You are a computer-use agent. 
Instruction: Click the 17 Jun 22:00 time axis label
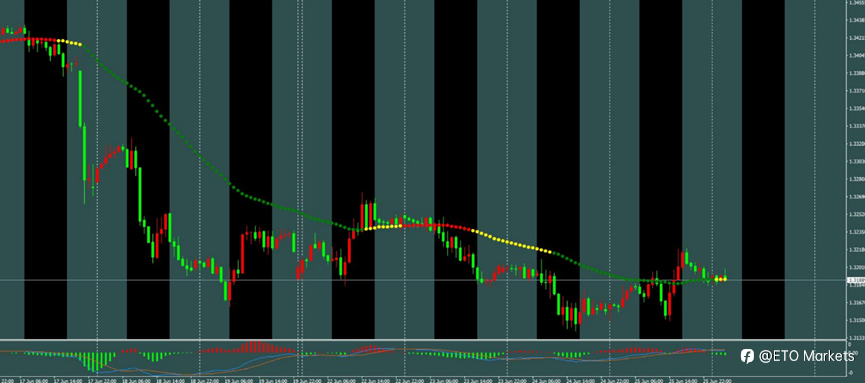point(103,380)
